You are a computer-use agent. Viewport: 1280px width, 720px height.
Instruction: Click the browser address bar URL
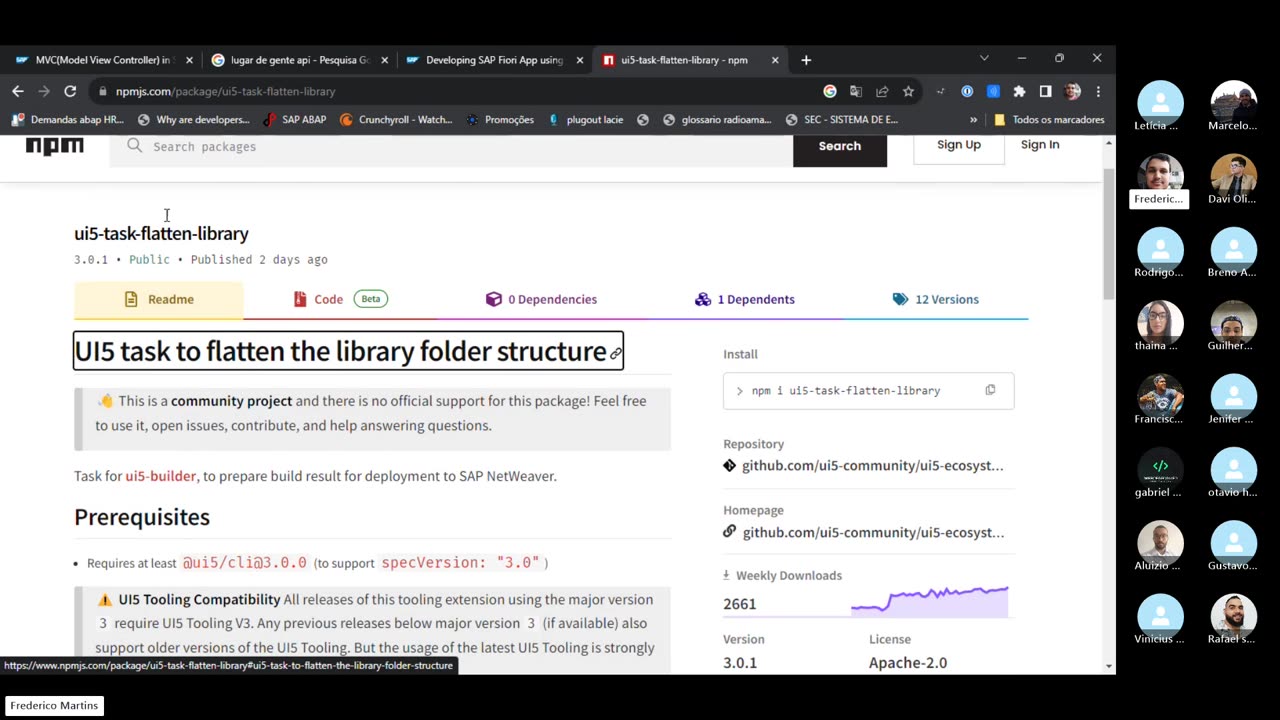(225, 91)
